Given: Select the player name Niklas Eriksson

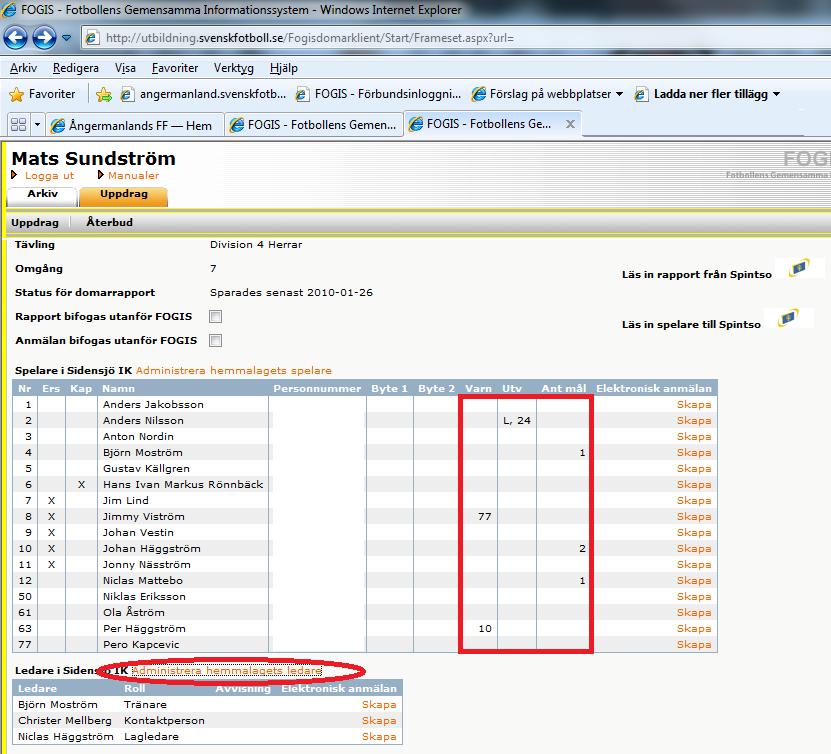Looking at the screenshot, I should [144, 597].
